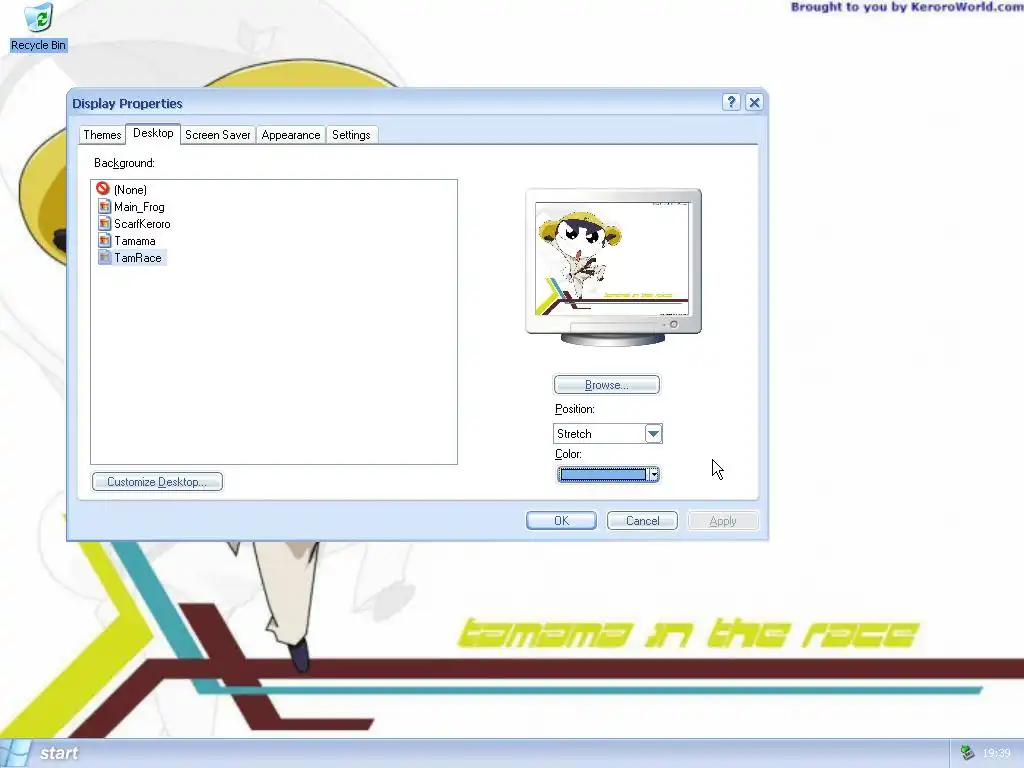Screen dimensions: 1024x768
Task: Click the Tamama image file icon
Action: pos(104,240)
